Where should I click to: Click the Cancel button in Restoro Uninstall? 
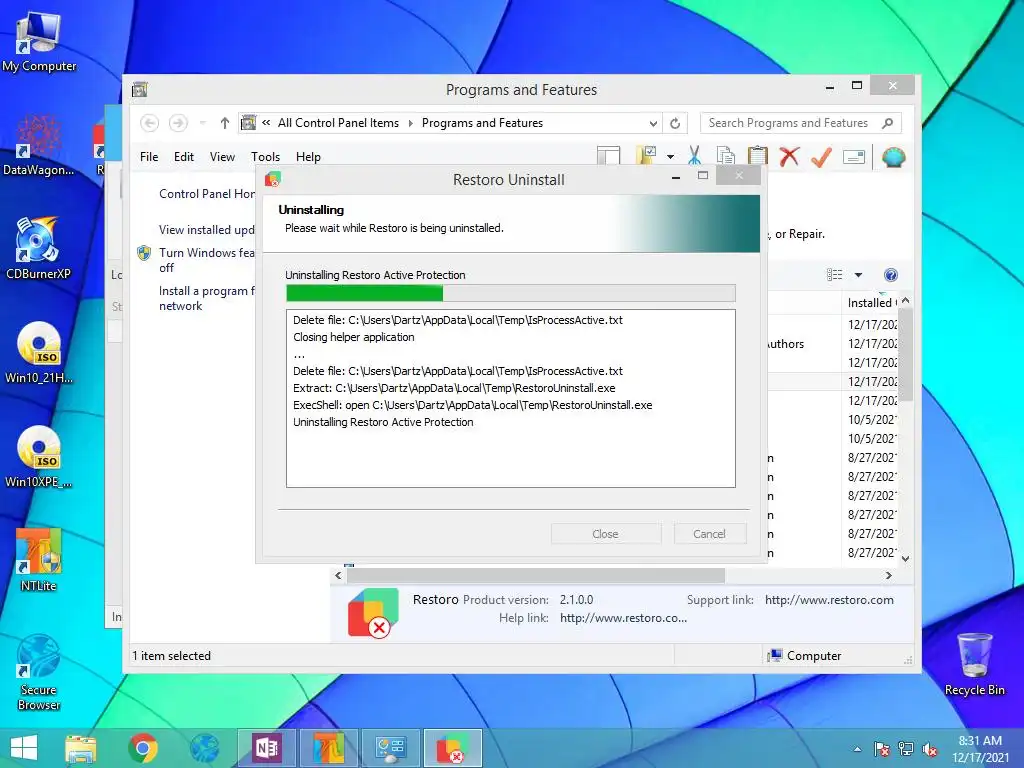(x=709, y=534)
